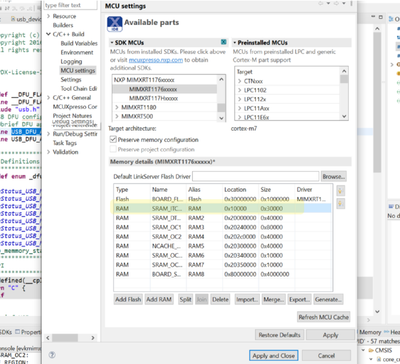Select MCU settings tree item
This screenshot has width=400, height=364.
click(x=78, y=70)
